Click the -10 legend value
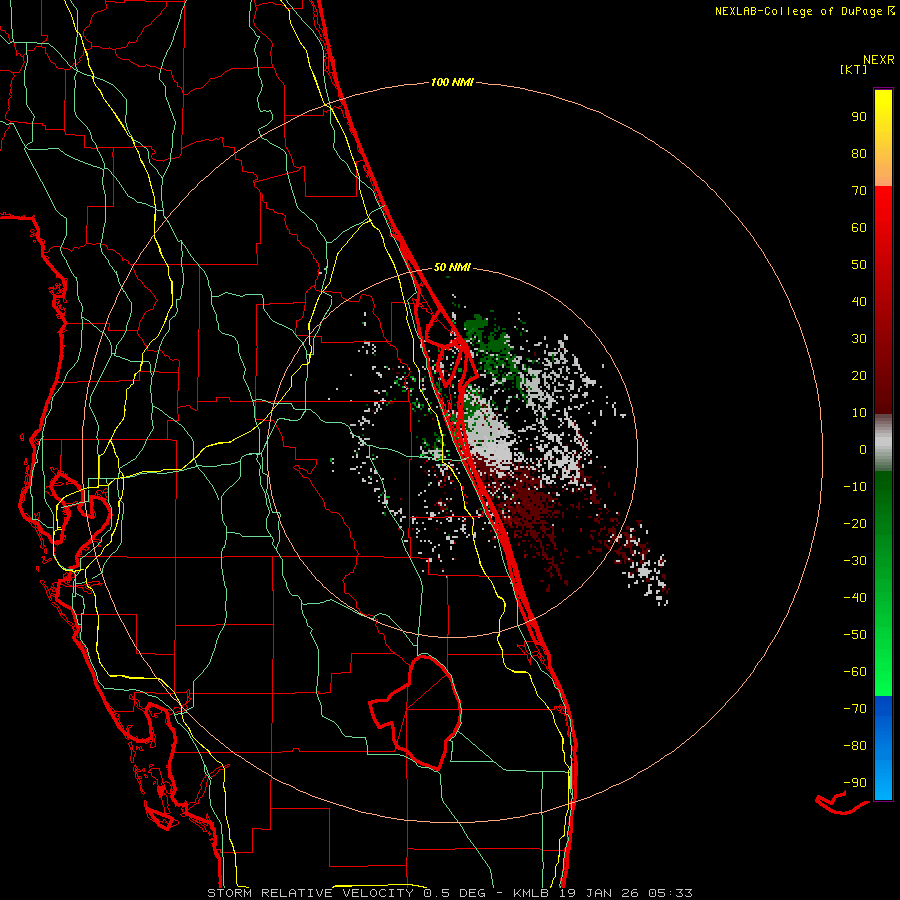This screenshot has height=900, width=900. [855, 487]
